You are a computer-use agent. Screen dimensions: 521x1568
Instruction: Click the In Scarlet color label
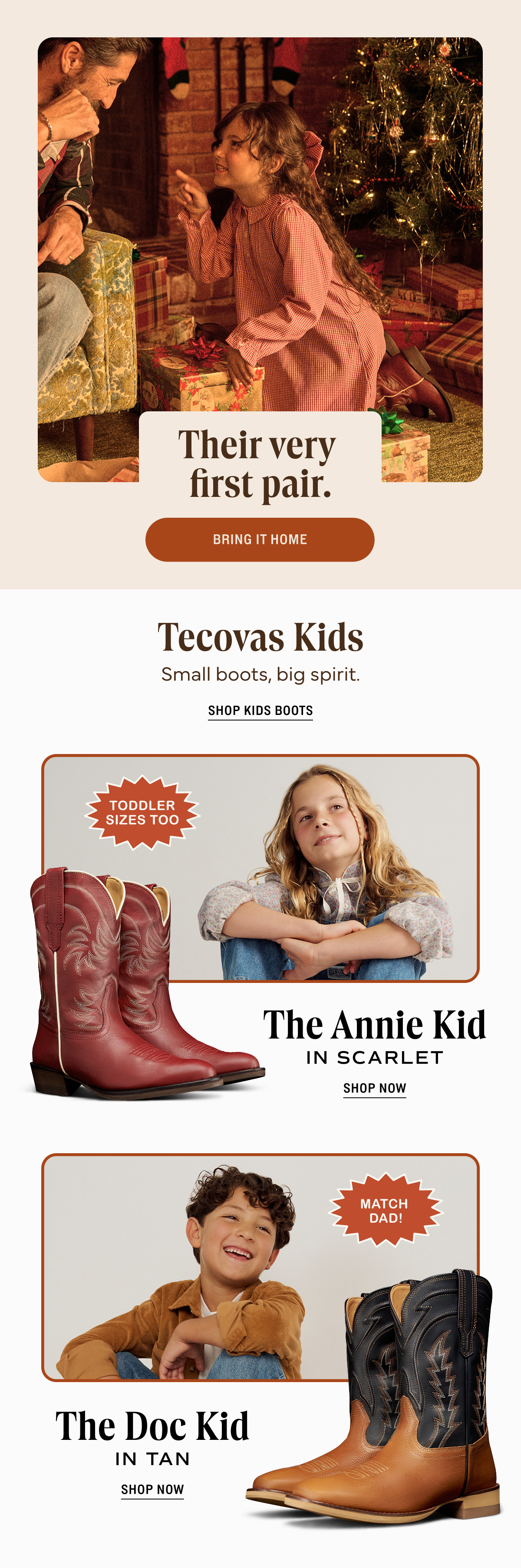click(x=374, y=1058)
